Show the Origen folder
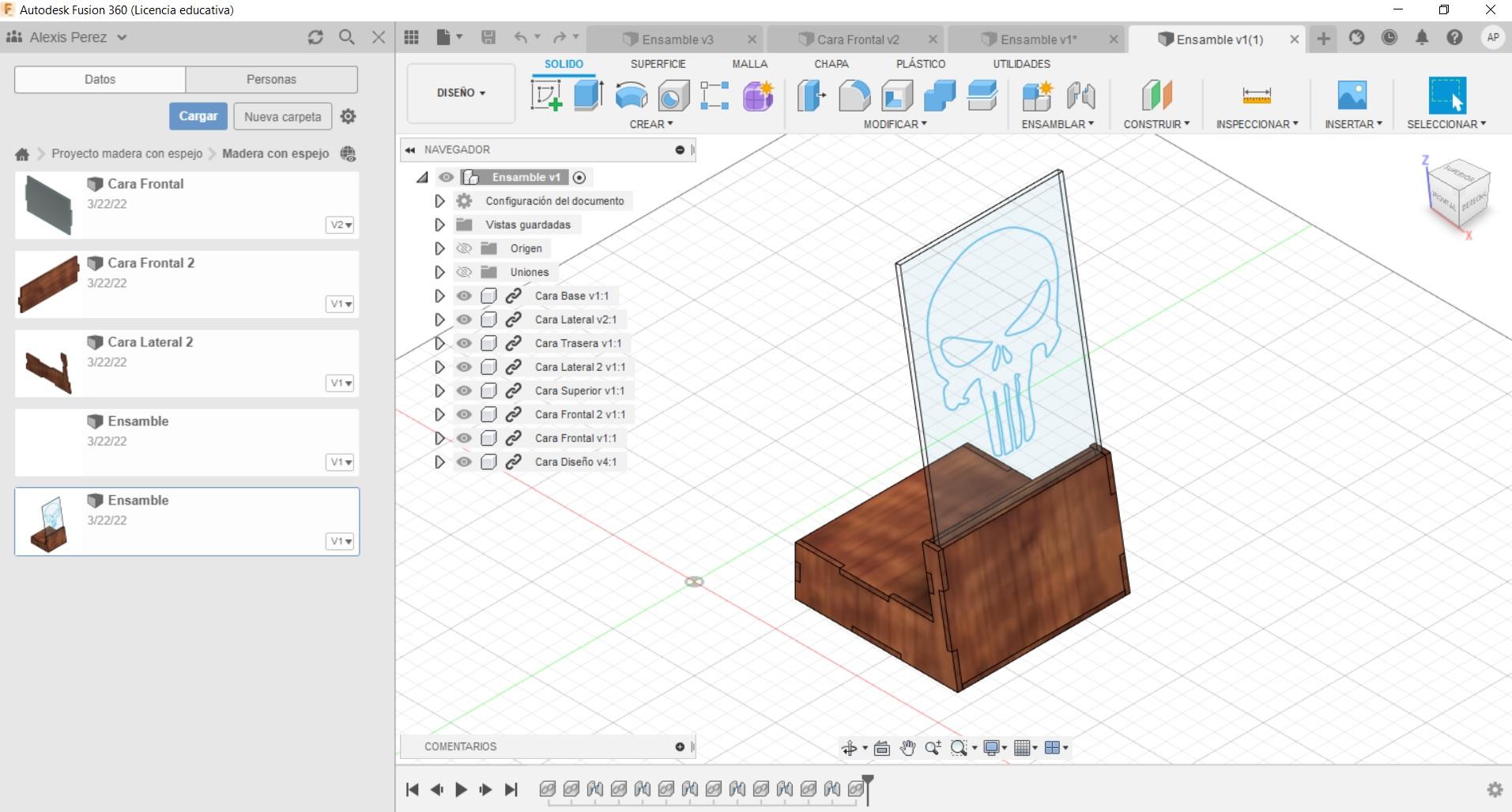 464,248
